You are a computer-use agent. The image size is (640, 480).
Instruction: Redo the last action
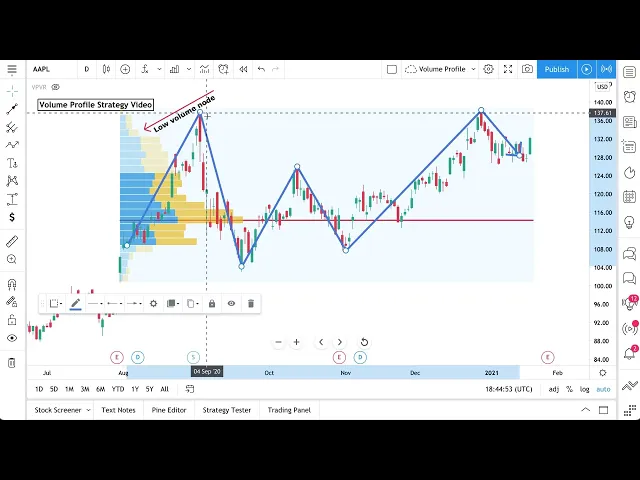coord(276,69)
